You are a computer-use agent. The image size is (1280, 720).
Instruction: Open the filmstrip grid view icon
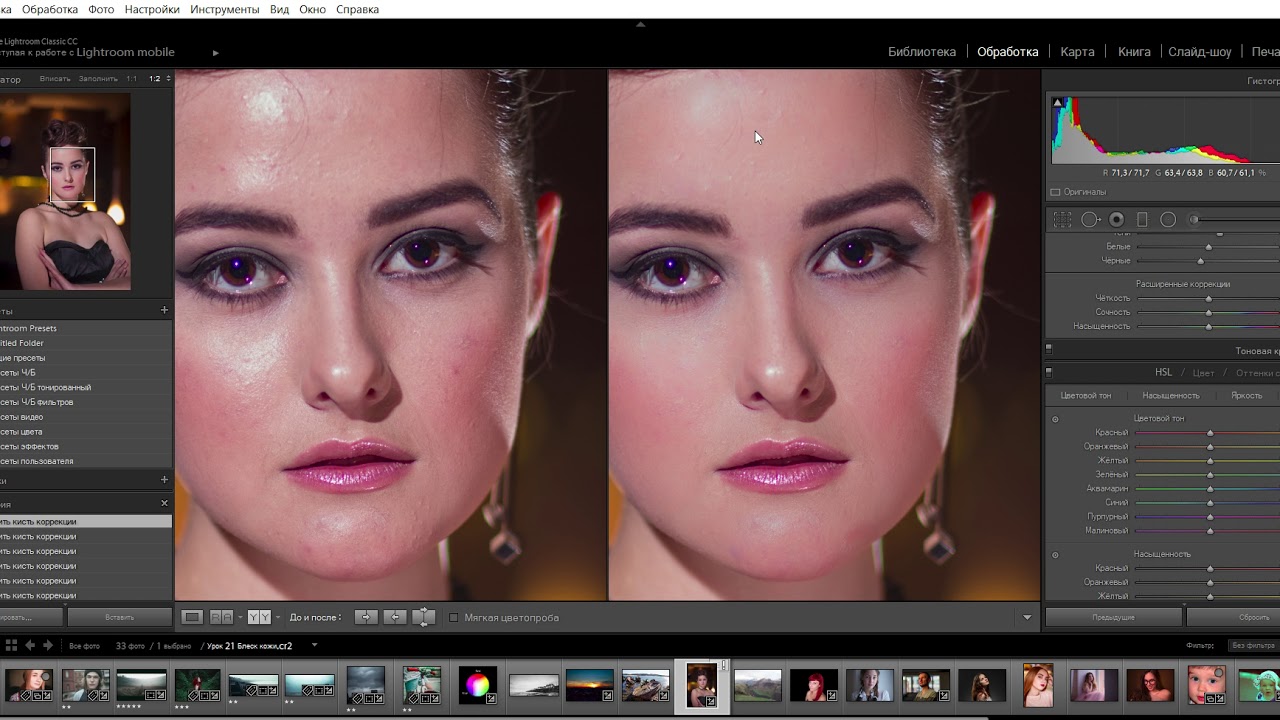click(11, 645)
